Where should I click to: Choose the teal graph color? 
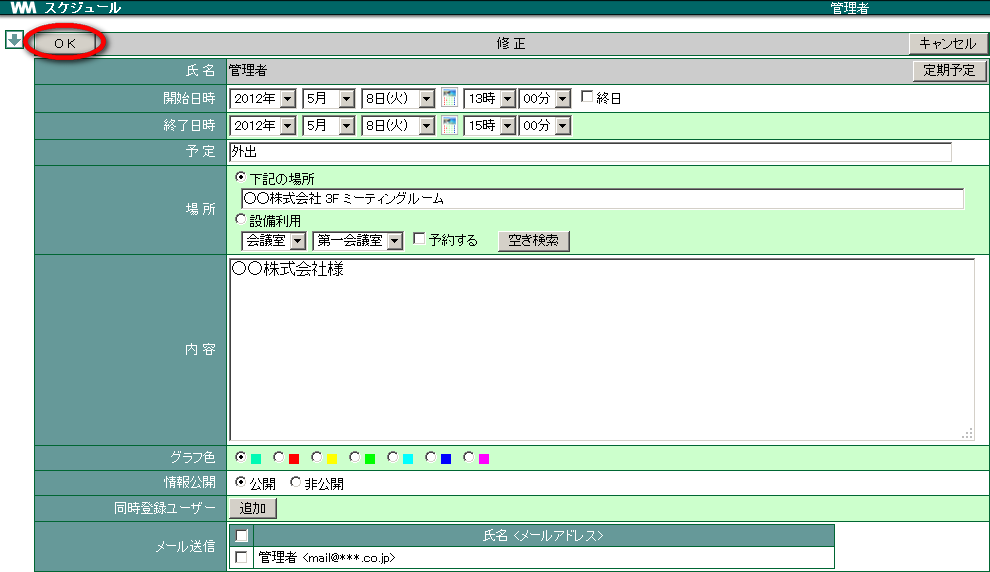pyautogui.click(x=241, y=456)
